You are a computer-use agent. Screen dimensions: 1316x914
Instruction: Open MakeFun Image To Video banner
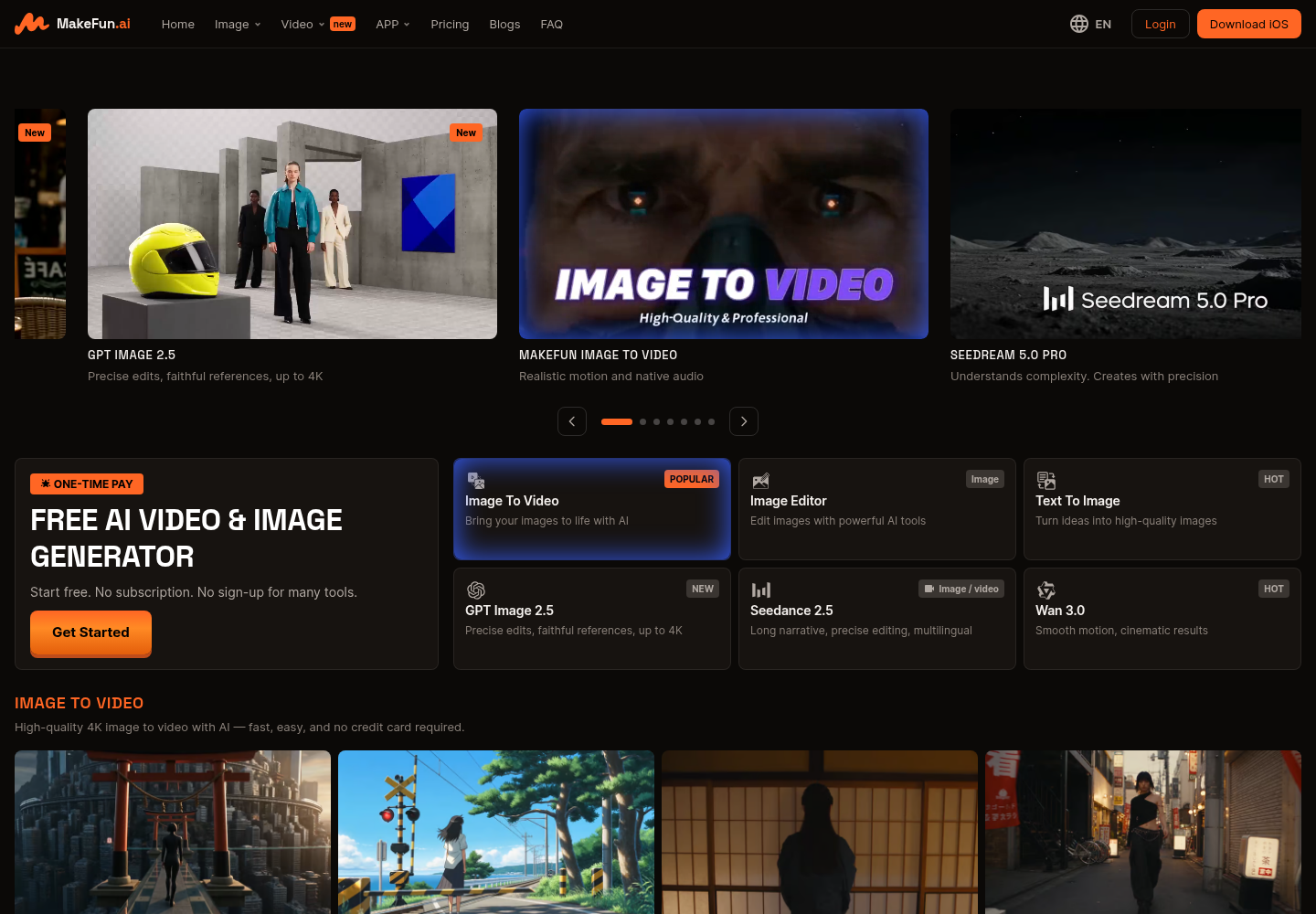tap(724, 224)
